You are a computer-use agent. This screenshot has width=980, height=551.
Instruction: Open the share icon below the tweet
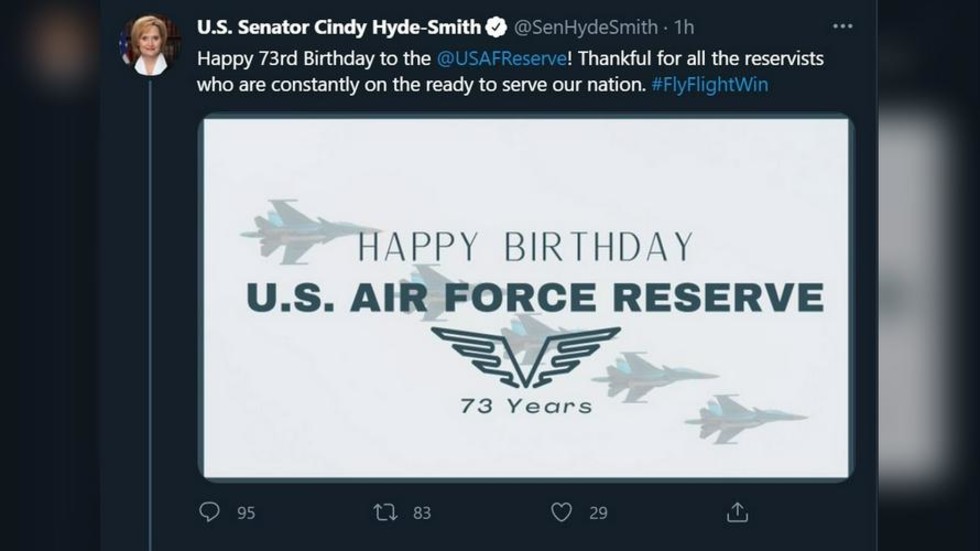click(x=737, y=512)
